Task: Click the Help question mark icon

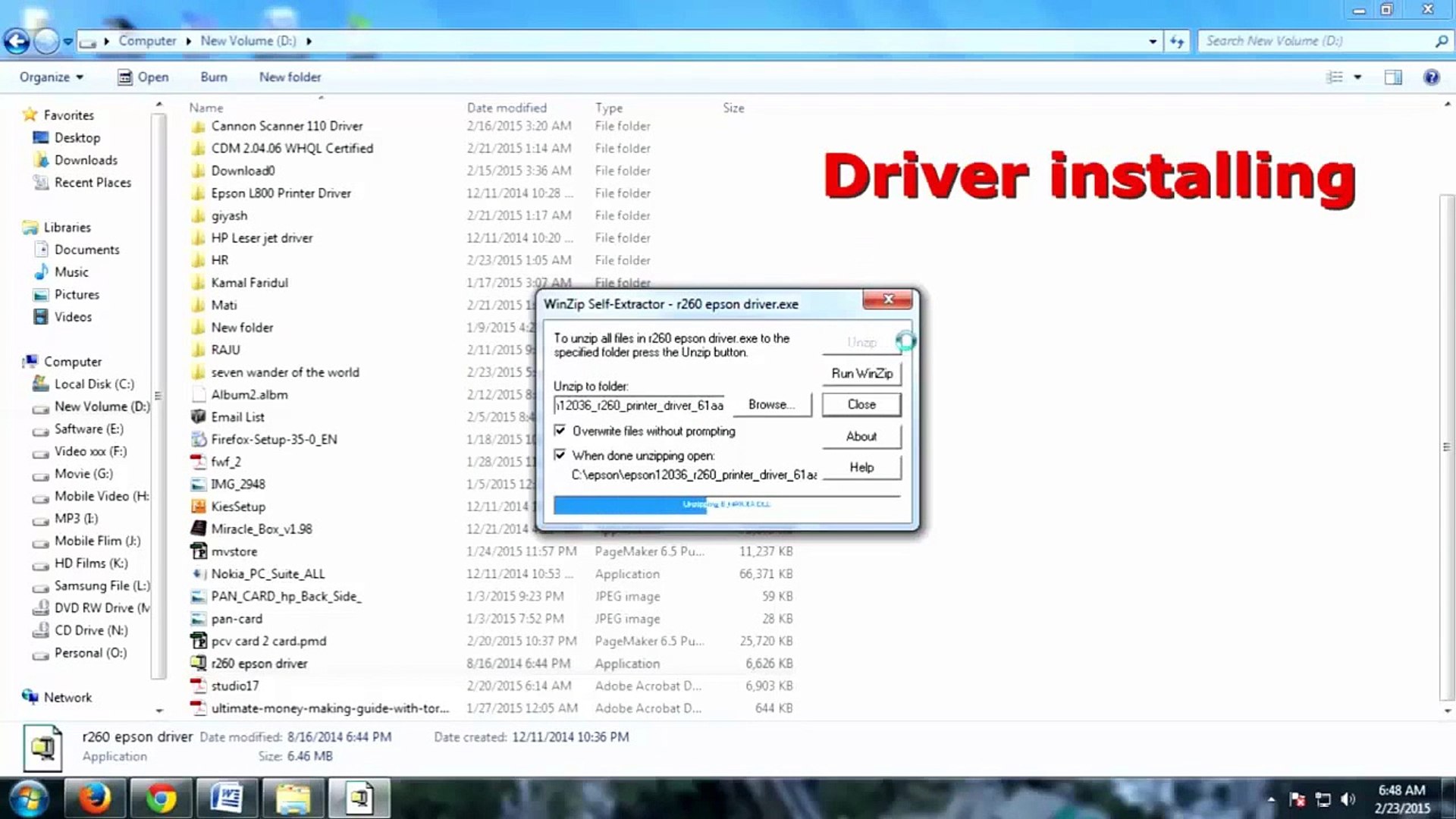Action: (1431, 77)
